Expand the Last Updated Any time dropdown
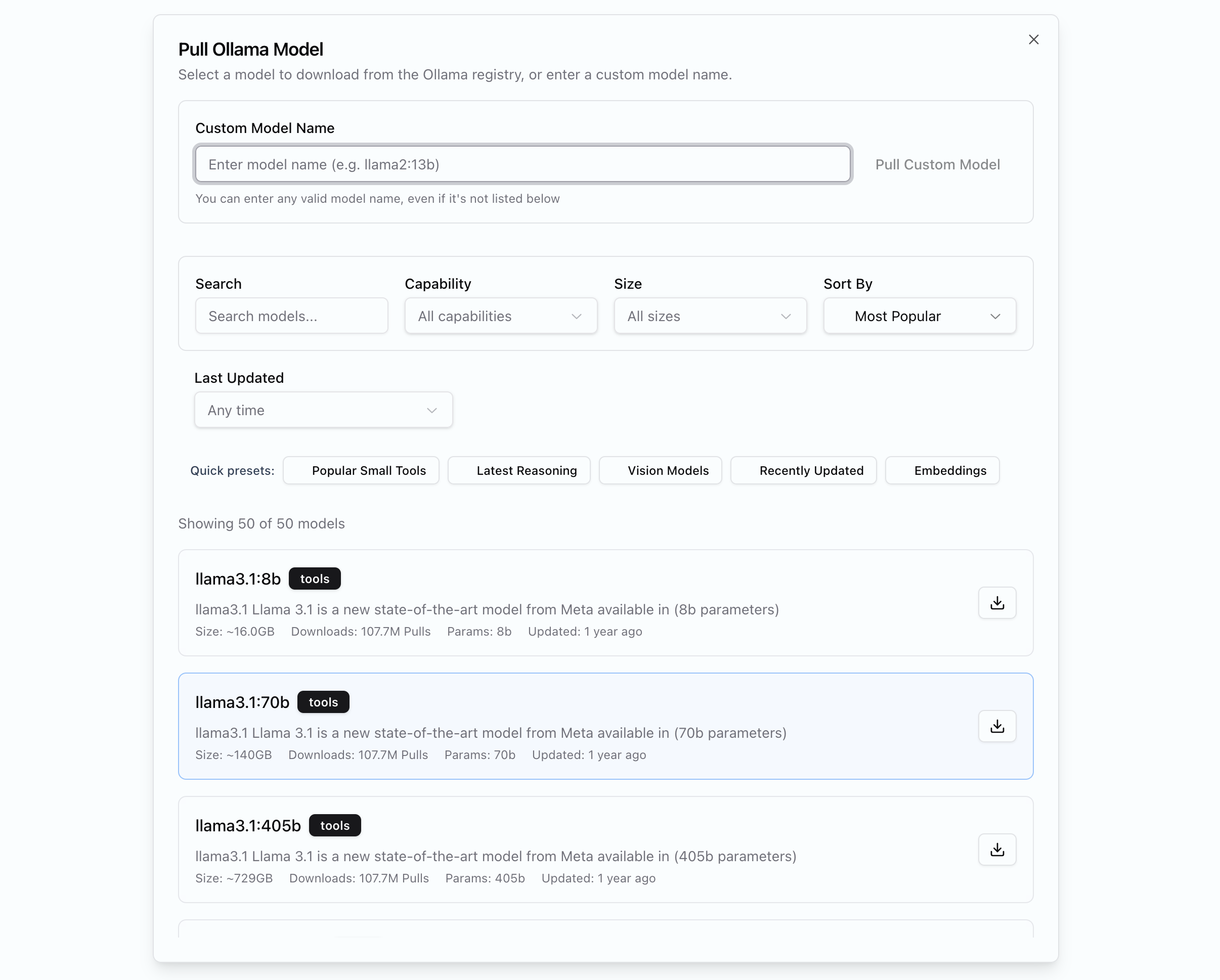Image resolution: width=1220 pixels, height=980 pixels. click(323, 410)
